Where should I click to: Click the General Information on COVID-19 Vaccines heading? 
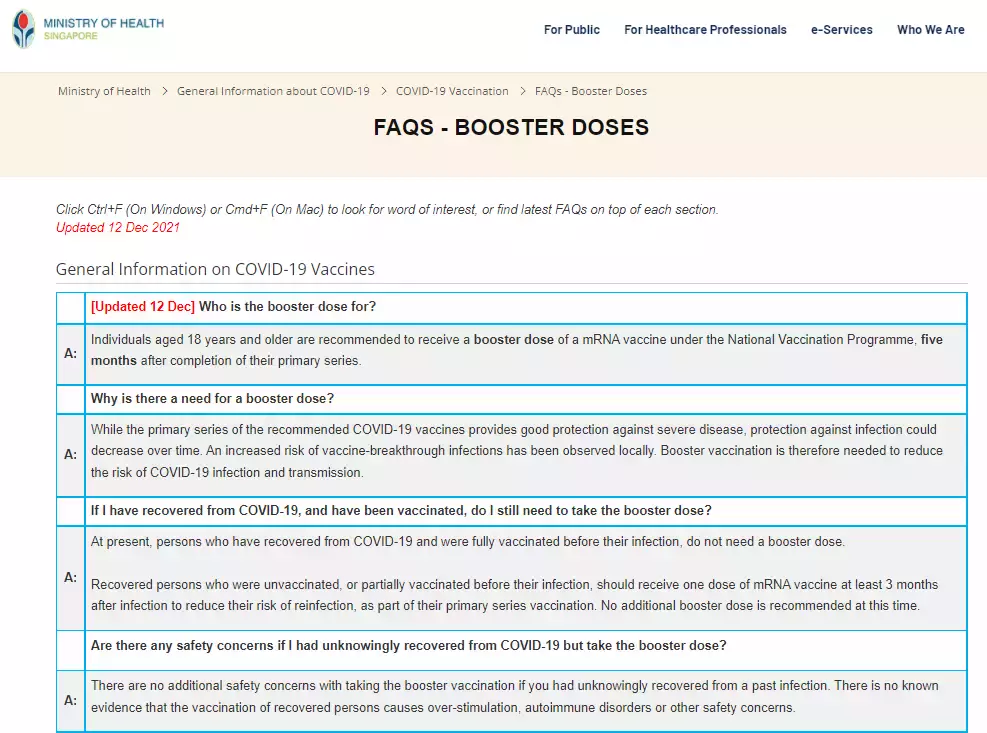pyautogui.click(x=215, y=269)
